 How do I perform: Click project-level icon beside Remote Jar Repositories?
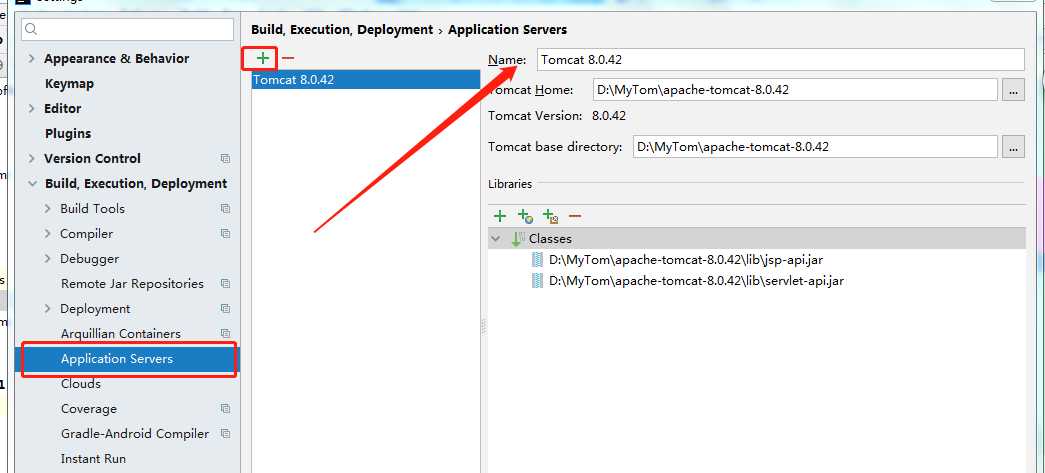click(x=225, y=284)
